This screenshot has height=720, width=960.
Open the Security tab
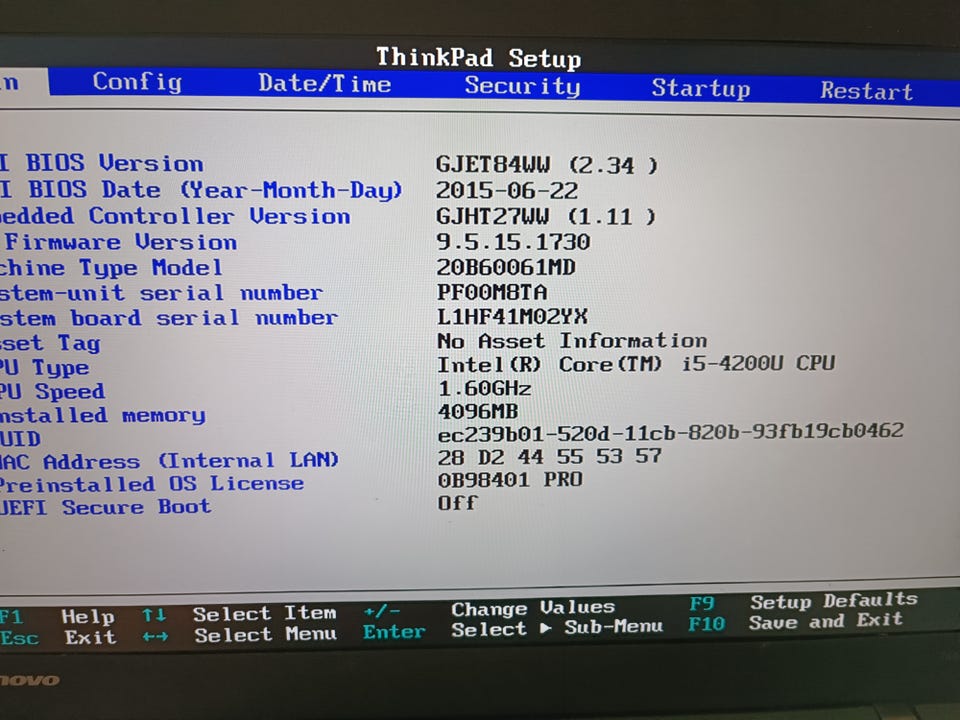point(522,86)
